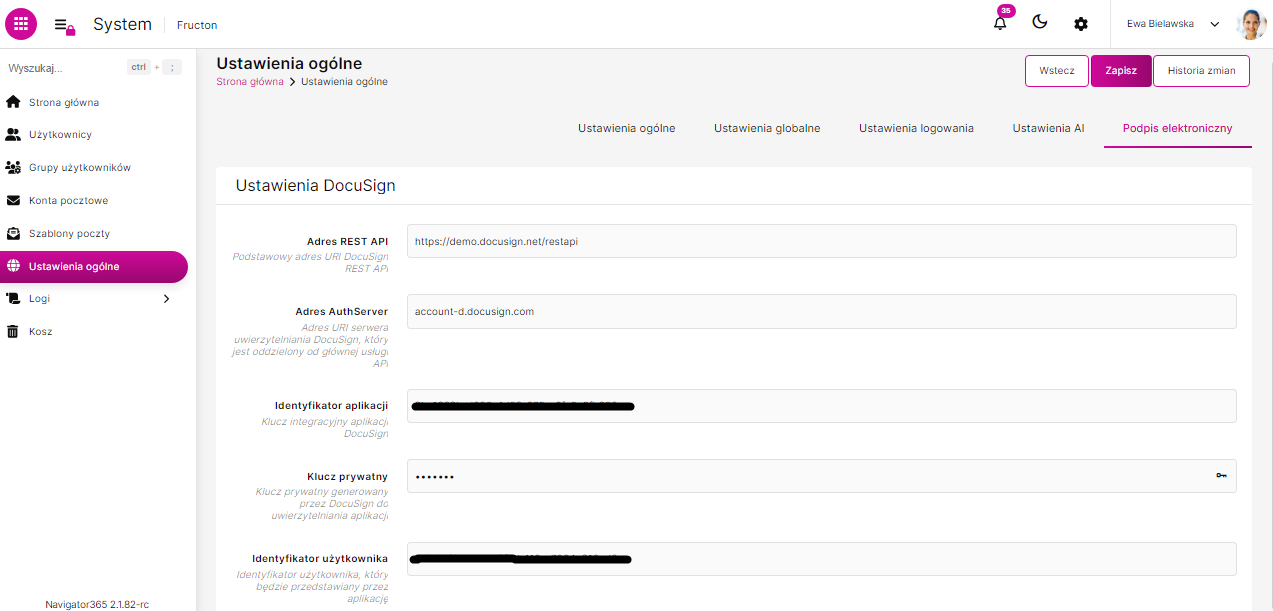Screen dimensions: 1273x611
Task: Open the settings gear icon
Action: pyautogui.click(x=1081, y=24)
